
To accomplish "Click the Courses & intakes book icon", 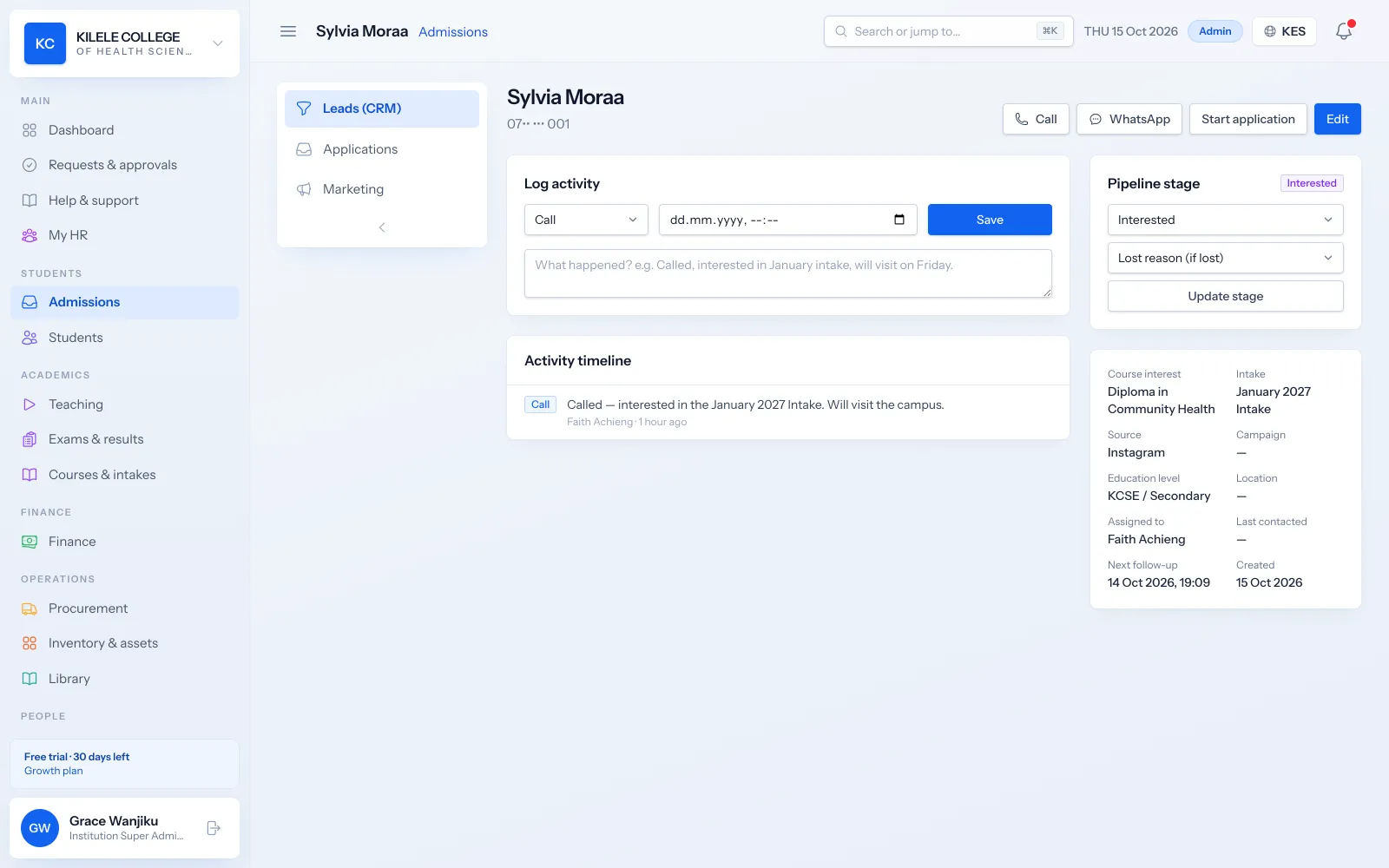I will (x=30, y=475).
